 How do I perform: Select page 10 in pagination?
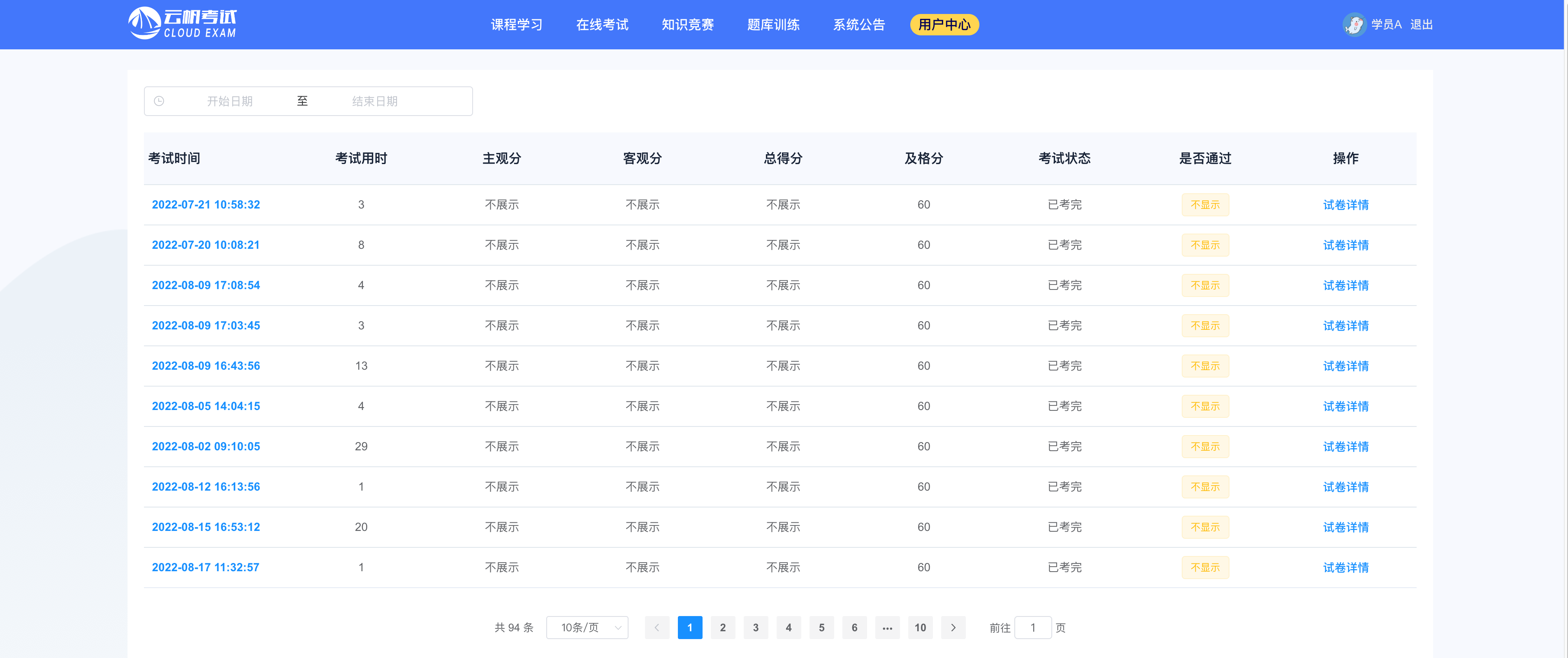tap(920, 628)
